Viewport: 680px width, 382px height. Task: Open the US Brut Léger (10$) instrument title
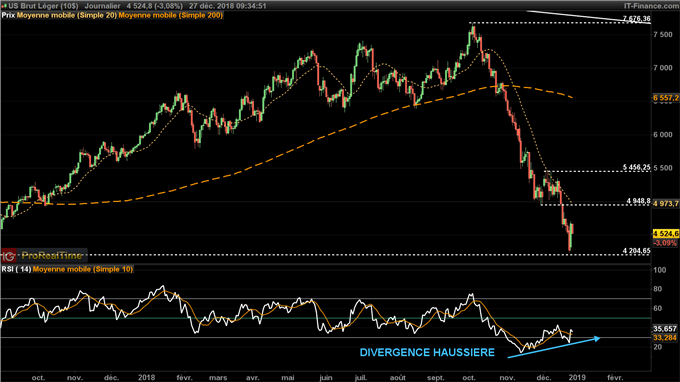[x=43, y=6]
